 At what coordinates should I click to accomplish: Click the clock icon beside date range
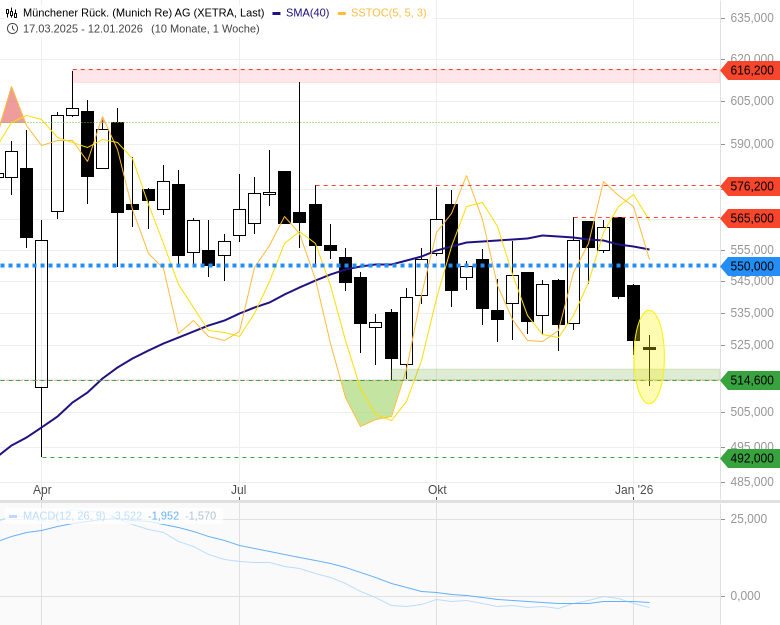click(12, 28)
